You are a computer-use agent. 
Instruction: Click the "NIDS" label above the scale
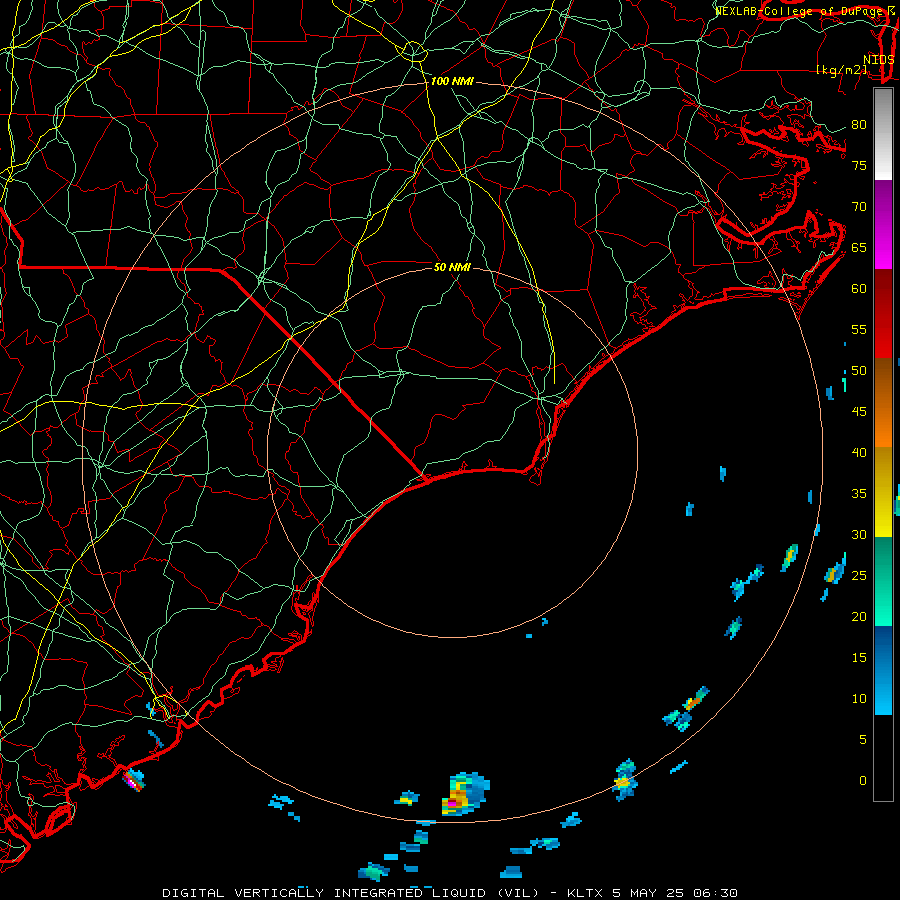(879, 60)
